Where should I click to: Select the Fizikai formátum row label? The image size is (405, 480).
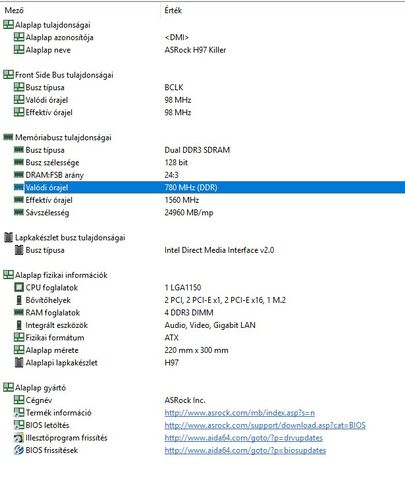click(55, 338)
